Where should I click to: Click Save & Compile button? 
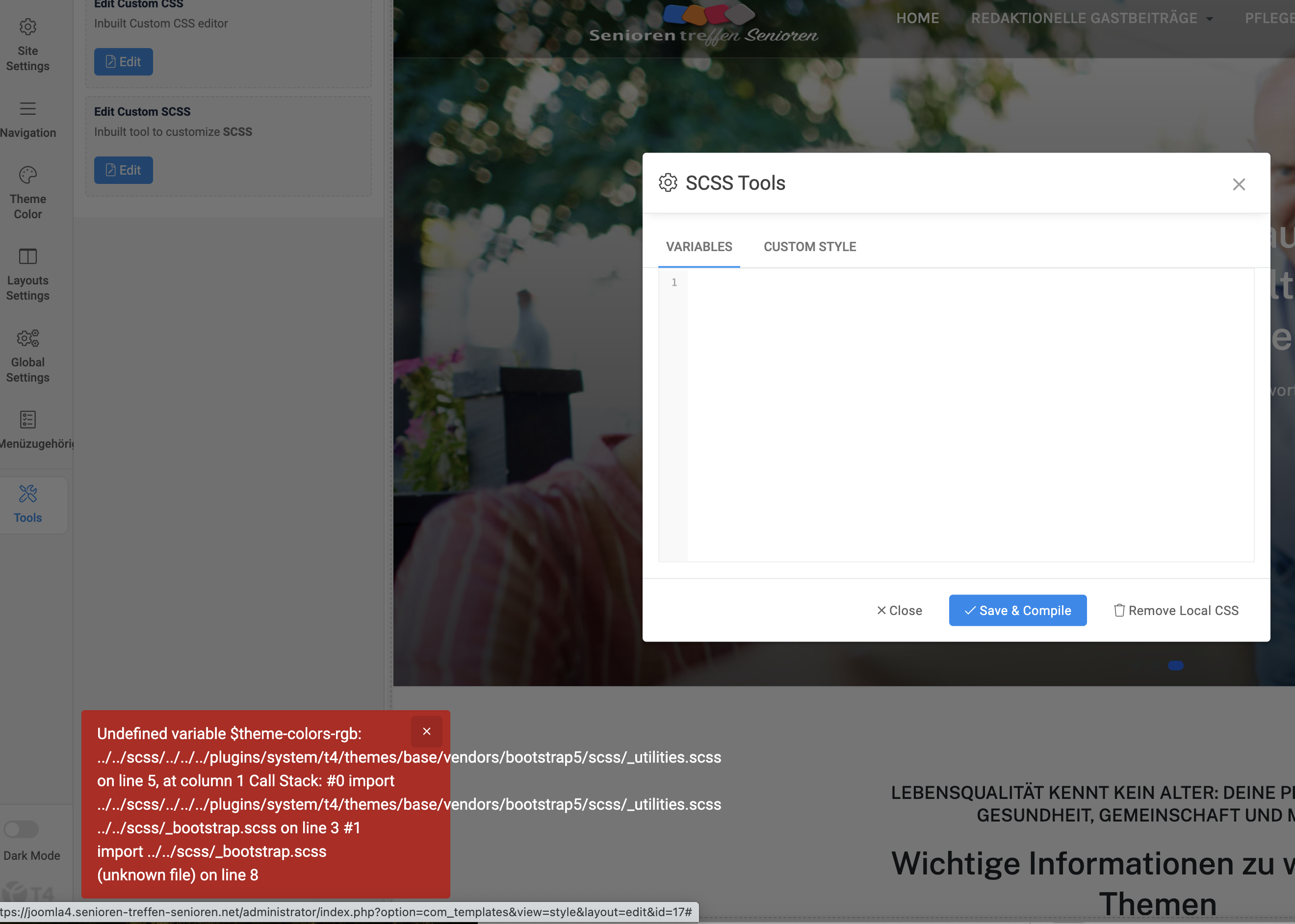click(x=1017, y=611)
